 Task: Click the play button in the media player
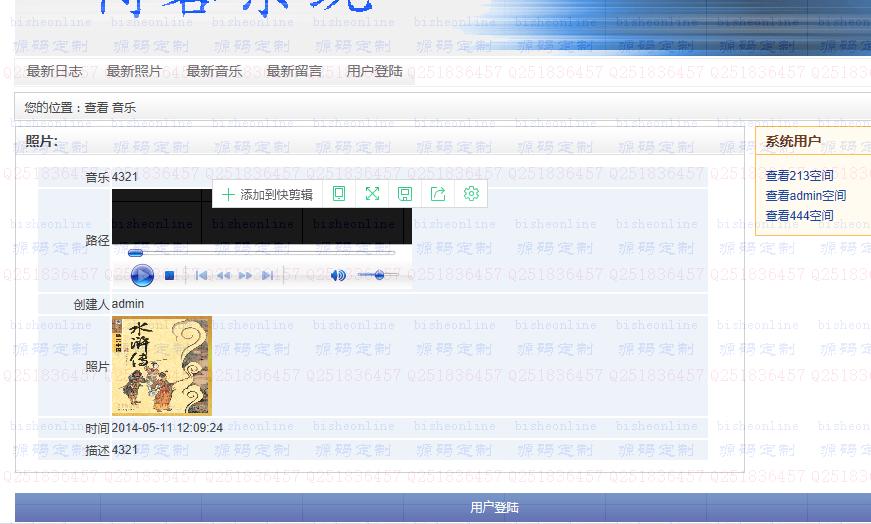pyautogui.click(x=142, y=275)
